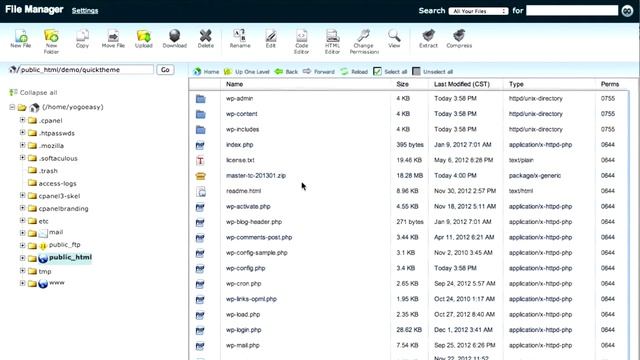640x360 pixels.
Task: Go Back in file navigation
Action: point(286,71)
